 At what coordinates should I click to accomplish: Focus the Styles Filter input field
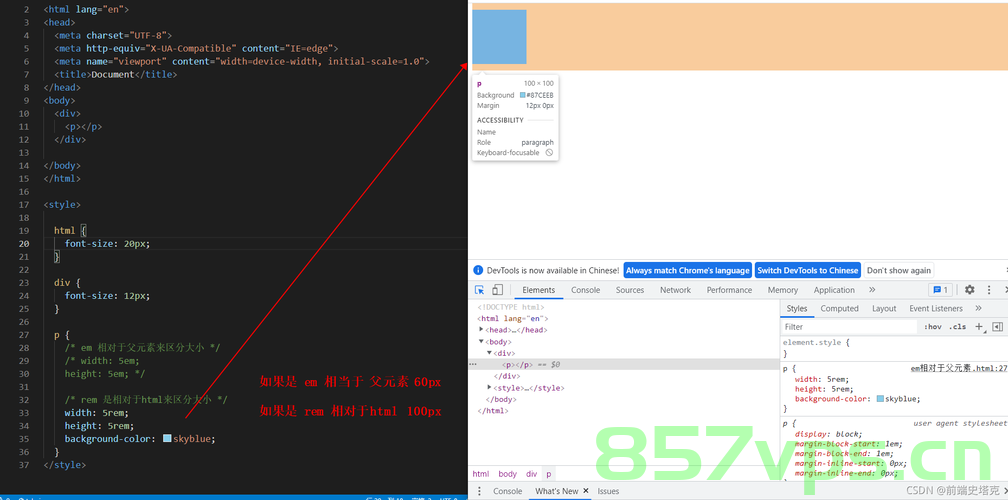849,326
